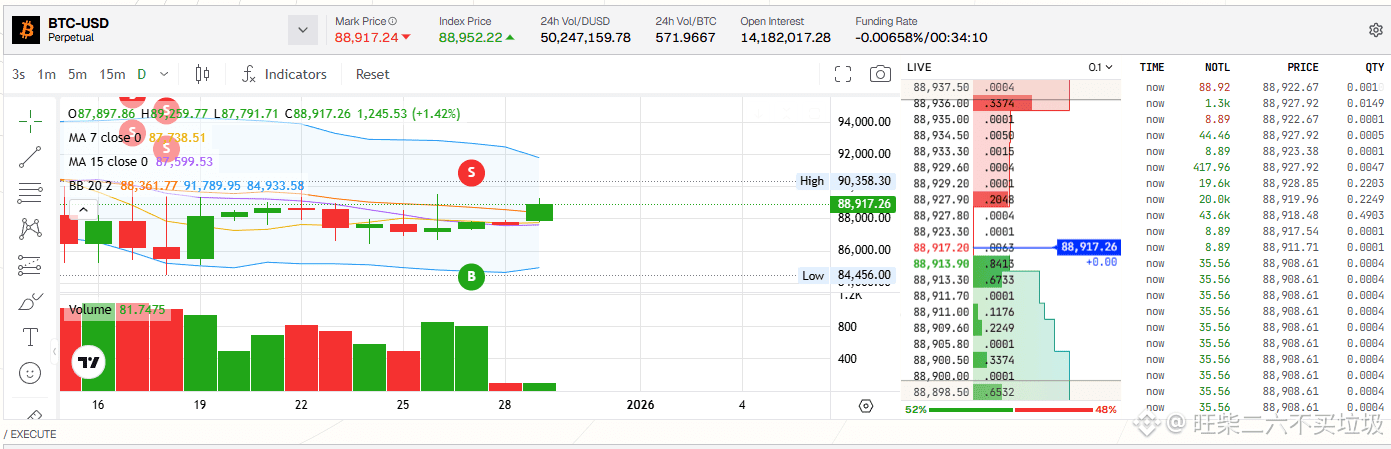Click the Reset chart button

(372, 74)
